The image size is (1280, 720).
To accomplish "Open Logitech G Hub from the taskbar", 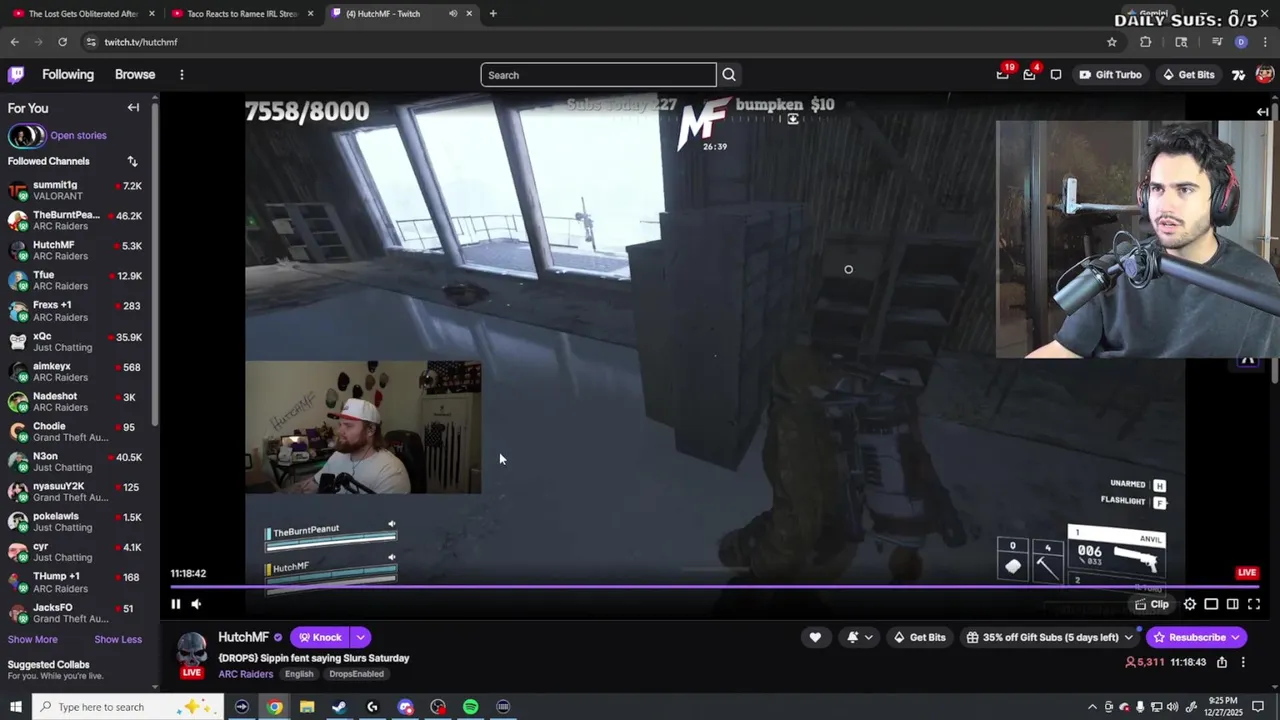I will (372, 707).
